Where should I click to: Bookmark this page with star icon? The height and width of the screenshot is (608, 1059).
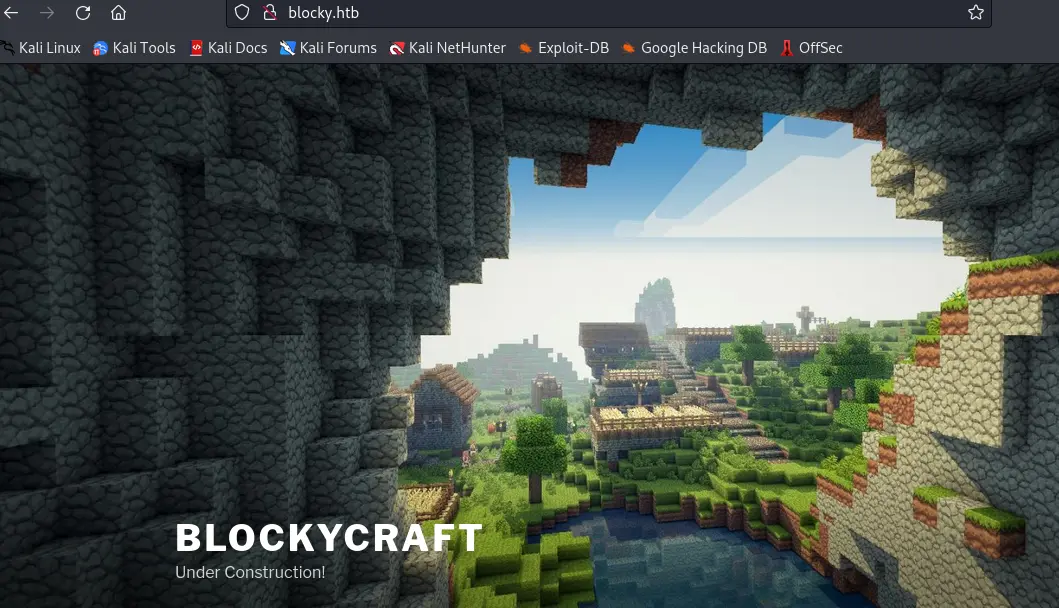pos(975,13)
